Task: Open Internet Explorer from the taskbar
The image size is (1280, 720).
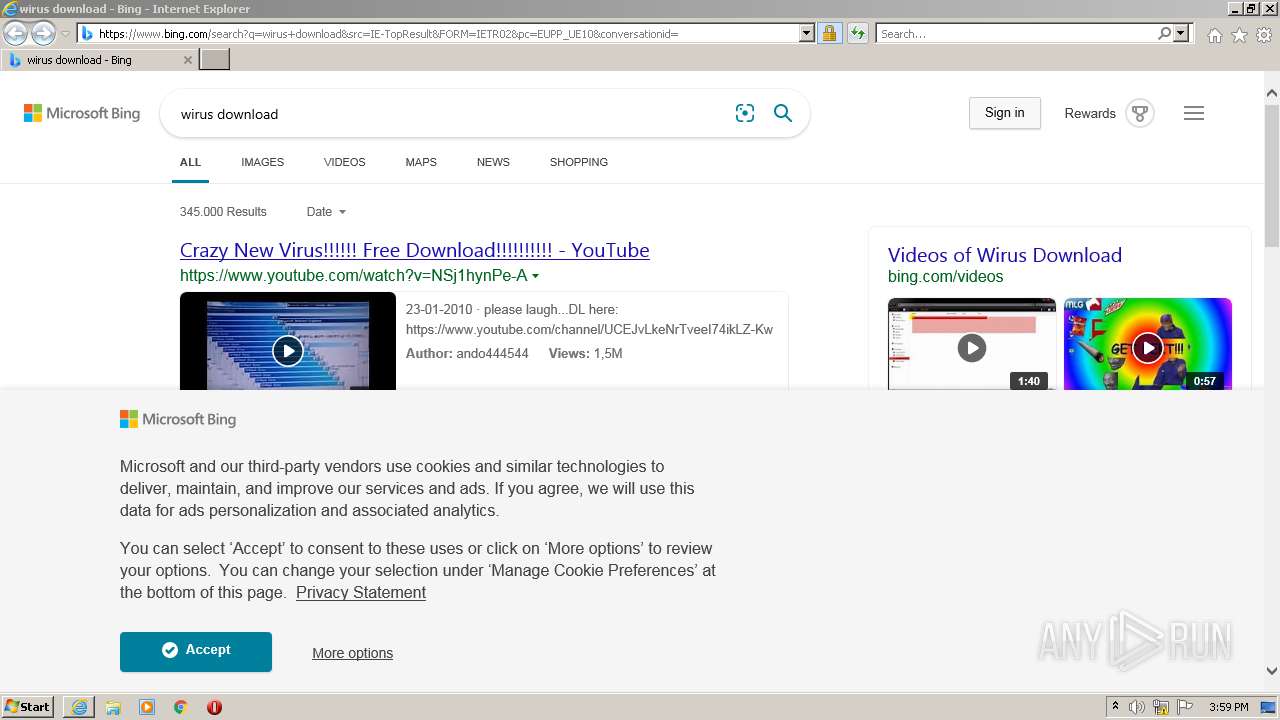Action: pos(79,707)
